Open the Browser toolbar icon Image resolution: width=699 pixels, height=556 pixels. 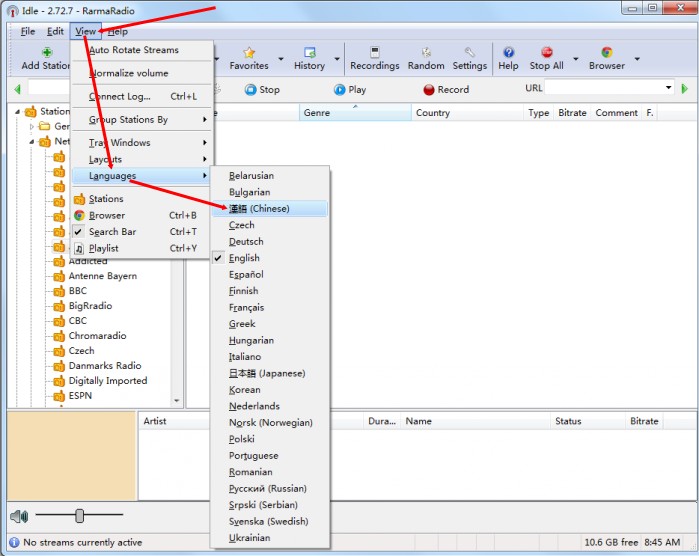point(606,53)
